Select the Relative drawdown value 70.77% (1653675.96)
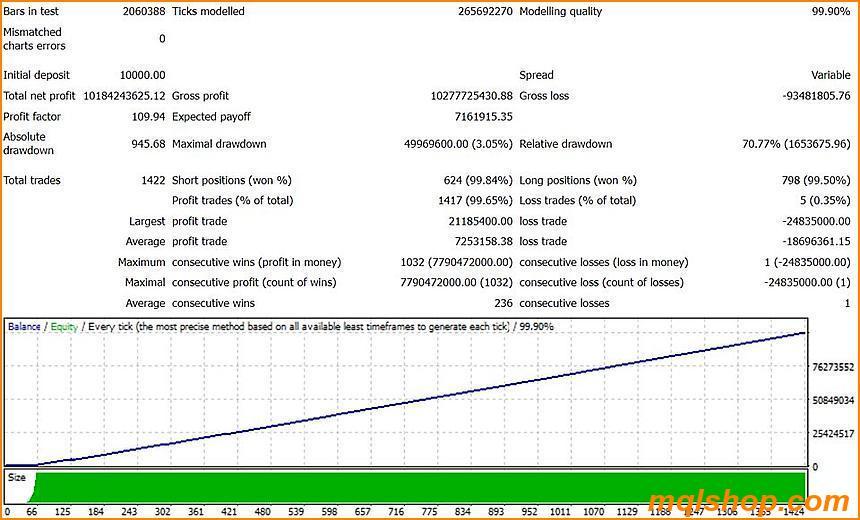Viewport: 860px width, 520px height. (x=796, y=144)
